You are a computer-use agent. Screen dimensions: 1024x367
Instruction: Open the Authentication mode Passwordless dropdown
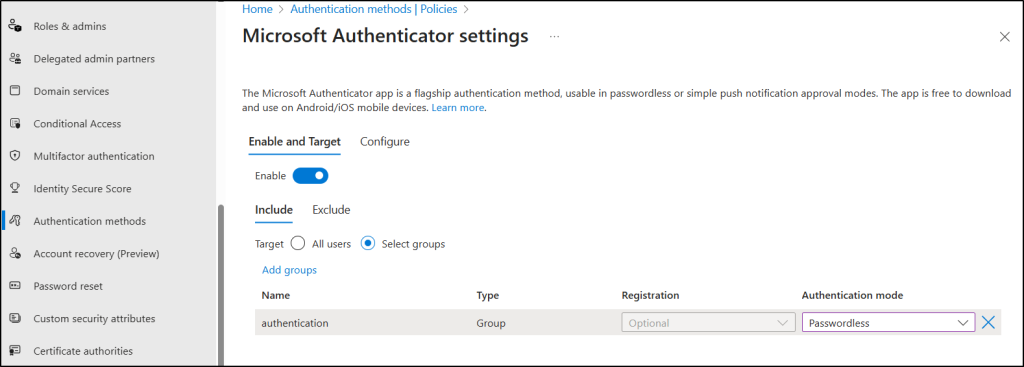point(888,323)
